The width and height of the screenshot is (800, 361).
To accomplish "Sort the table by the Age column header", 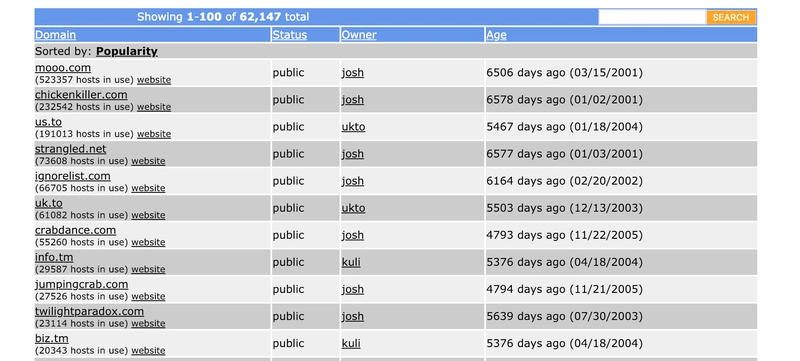I will tap(496, 35).
